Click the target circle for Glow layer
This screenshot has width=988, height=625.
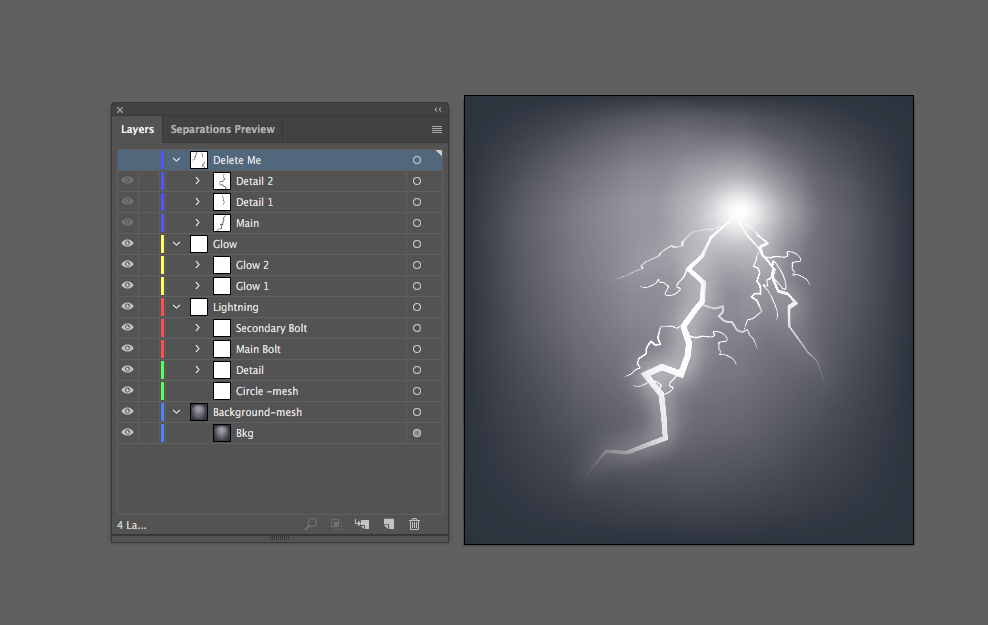417,244
